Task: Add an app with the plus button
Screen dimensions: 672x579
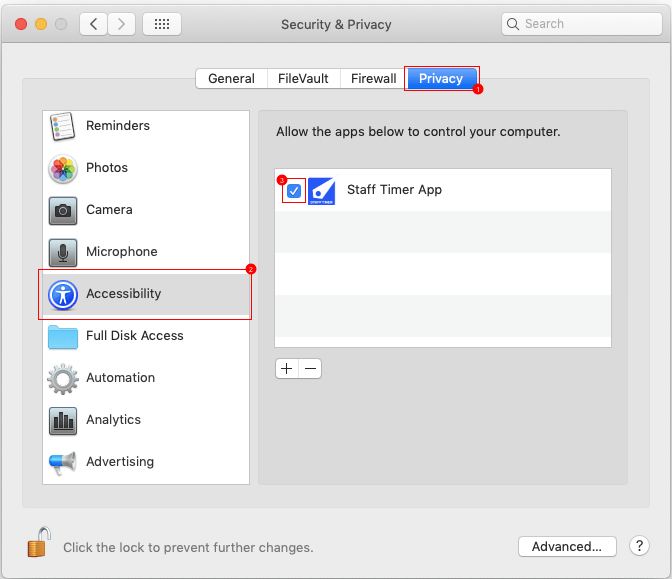Action: 287,369
